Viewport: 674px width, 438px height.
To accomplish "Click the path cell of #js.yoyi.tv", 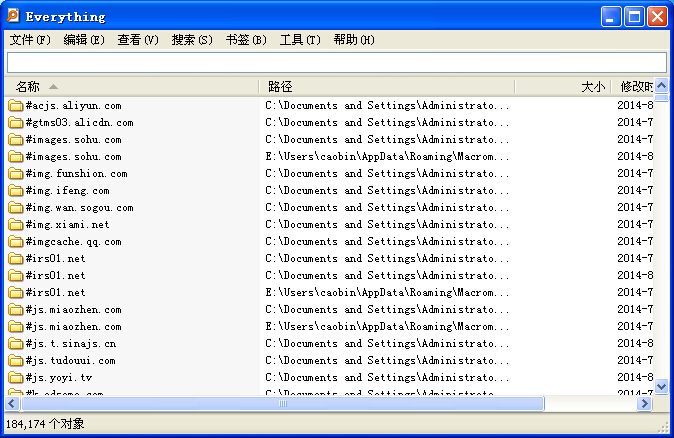I will [387, 378].
